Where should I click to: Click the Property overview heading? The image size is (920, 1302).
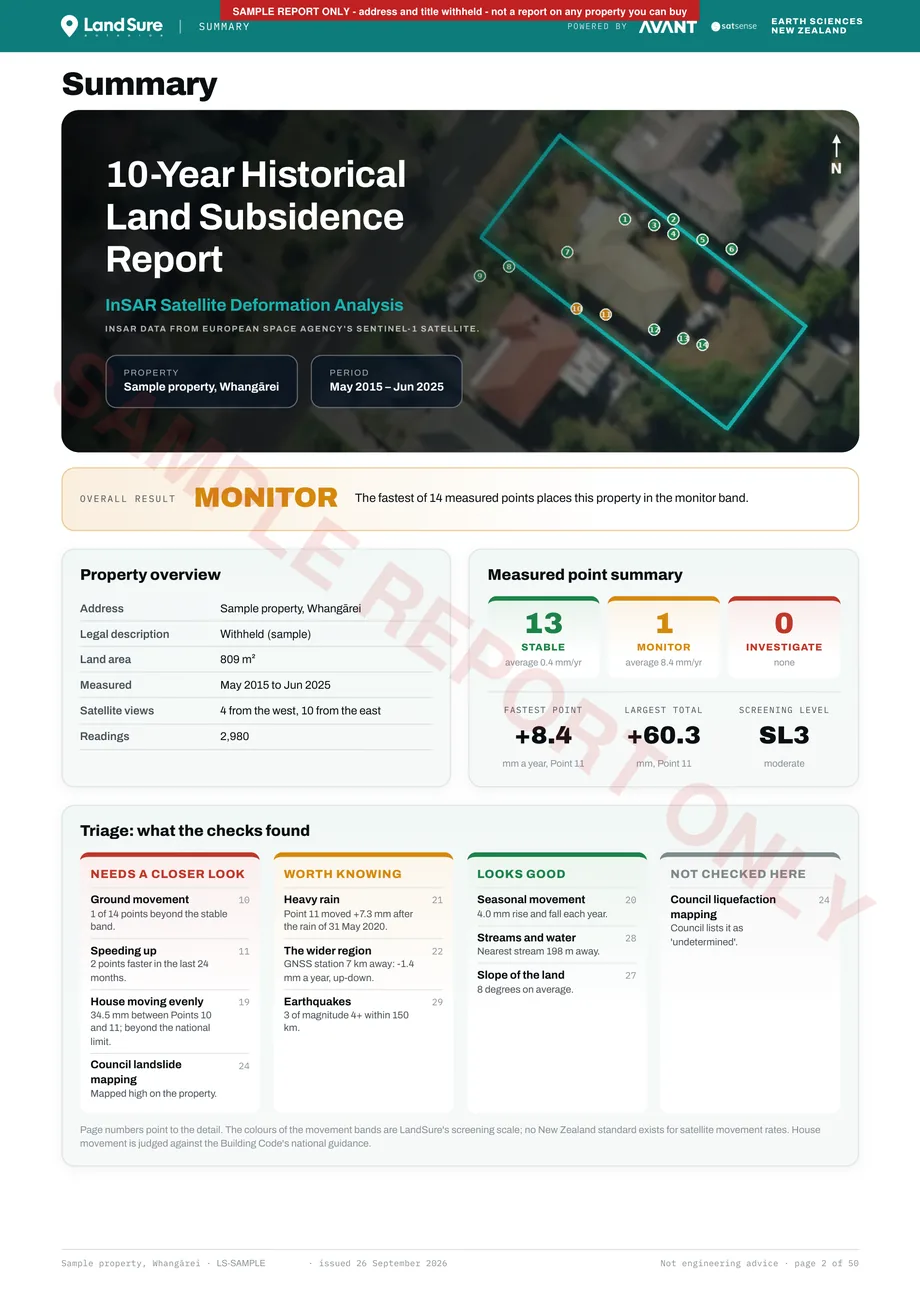[x=150, y=575]
